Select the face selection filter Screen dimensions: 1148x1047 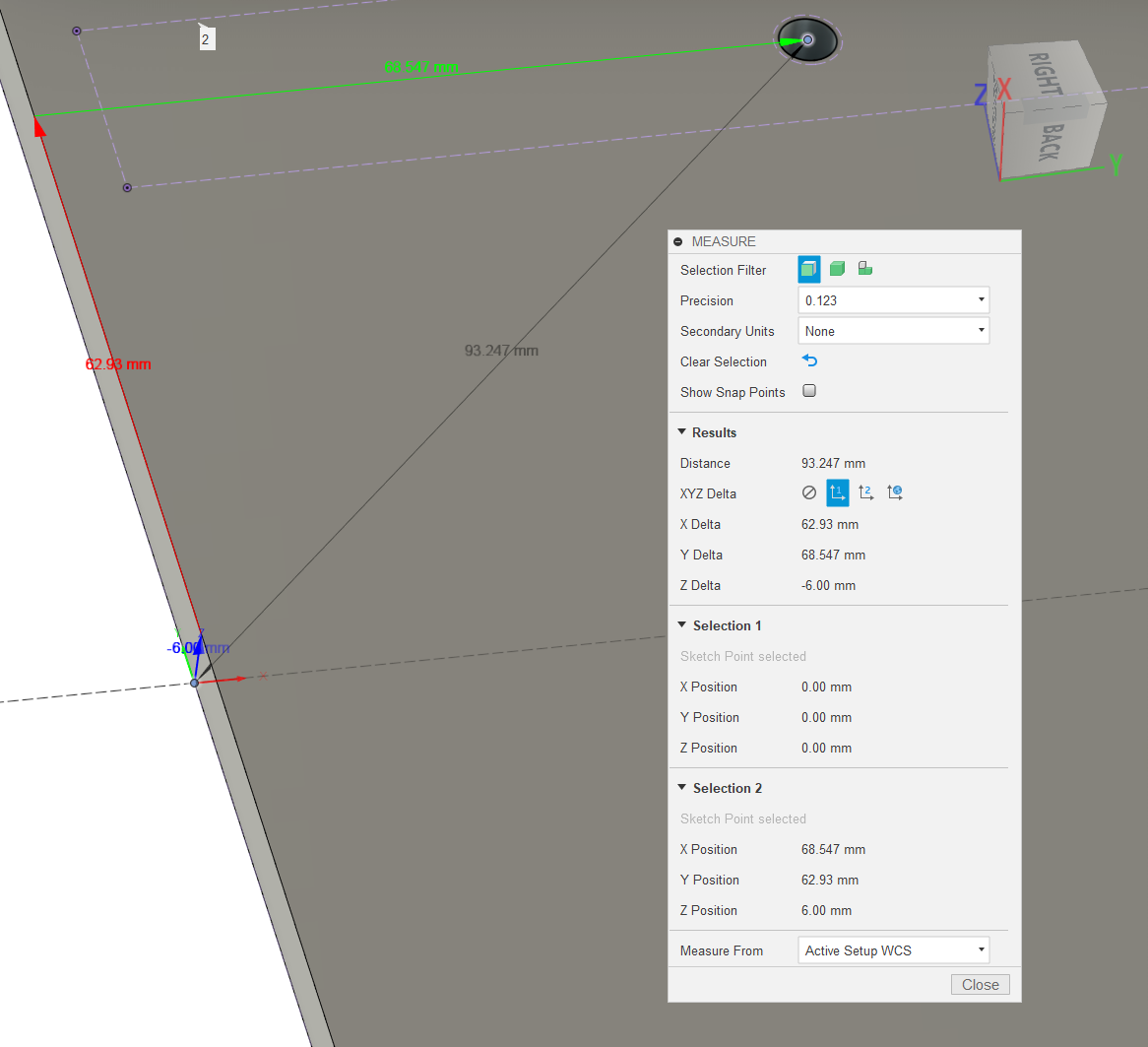click(x=810, y=268)
